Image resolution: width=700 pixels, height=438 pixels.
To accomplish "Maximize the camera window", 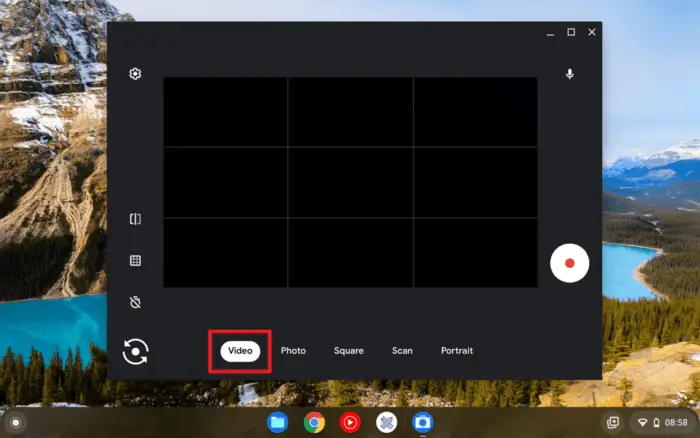I will [571, 32].
